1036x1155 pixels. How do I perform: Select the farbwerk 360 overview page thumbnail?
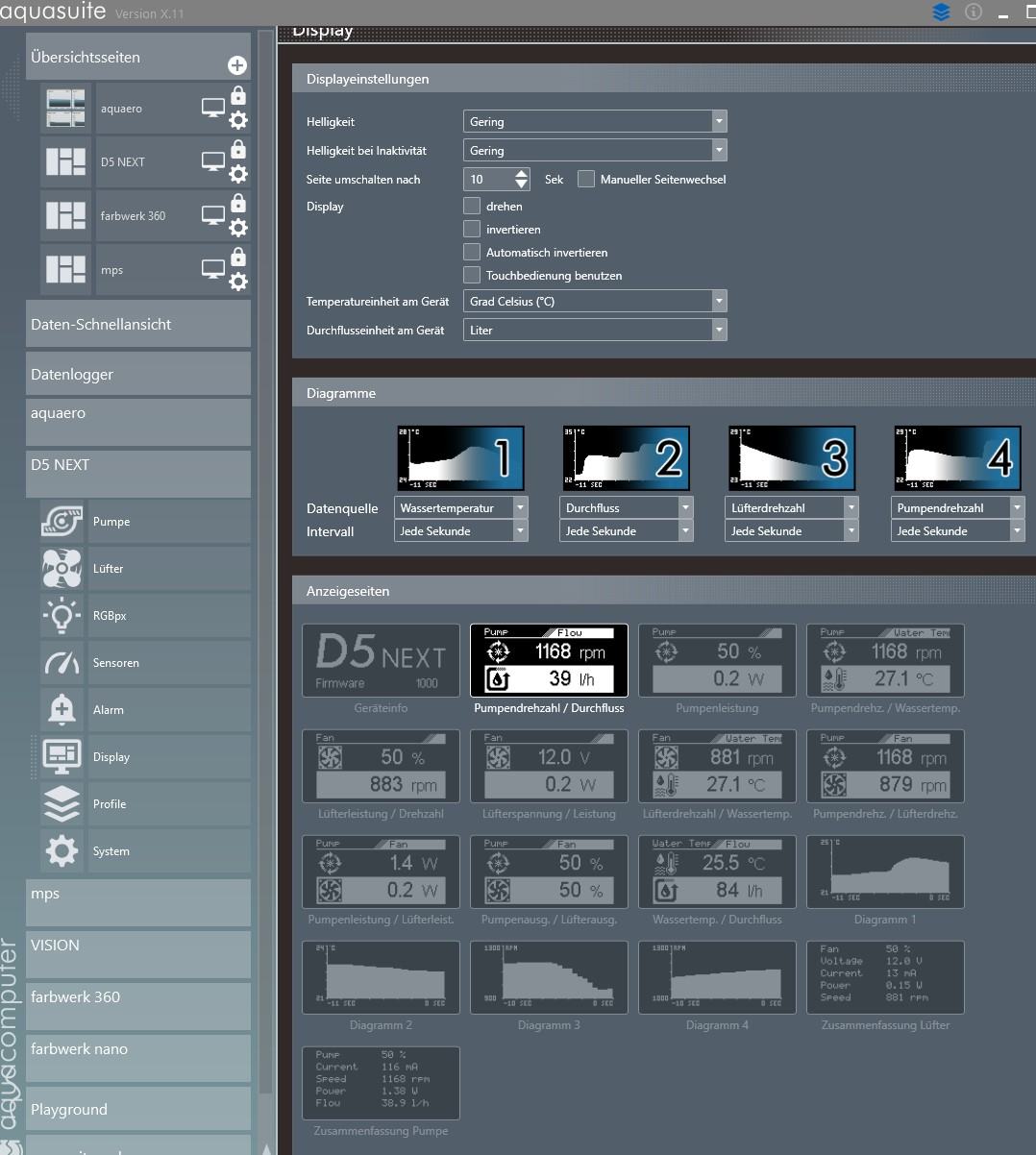[x=65, y=215]
